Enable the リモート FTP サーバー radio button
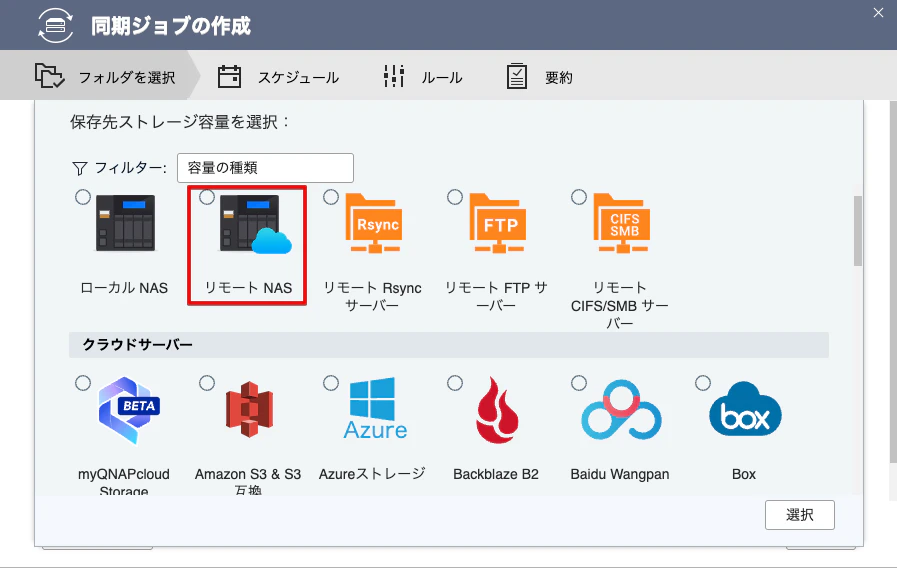 [x=455, y=197]
